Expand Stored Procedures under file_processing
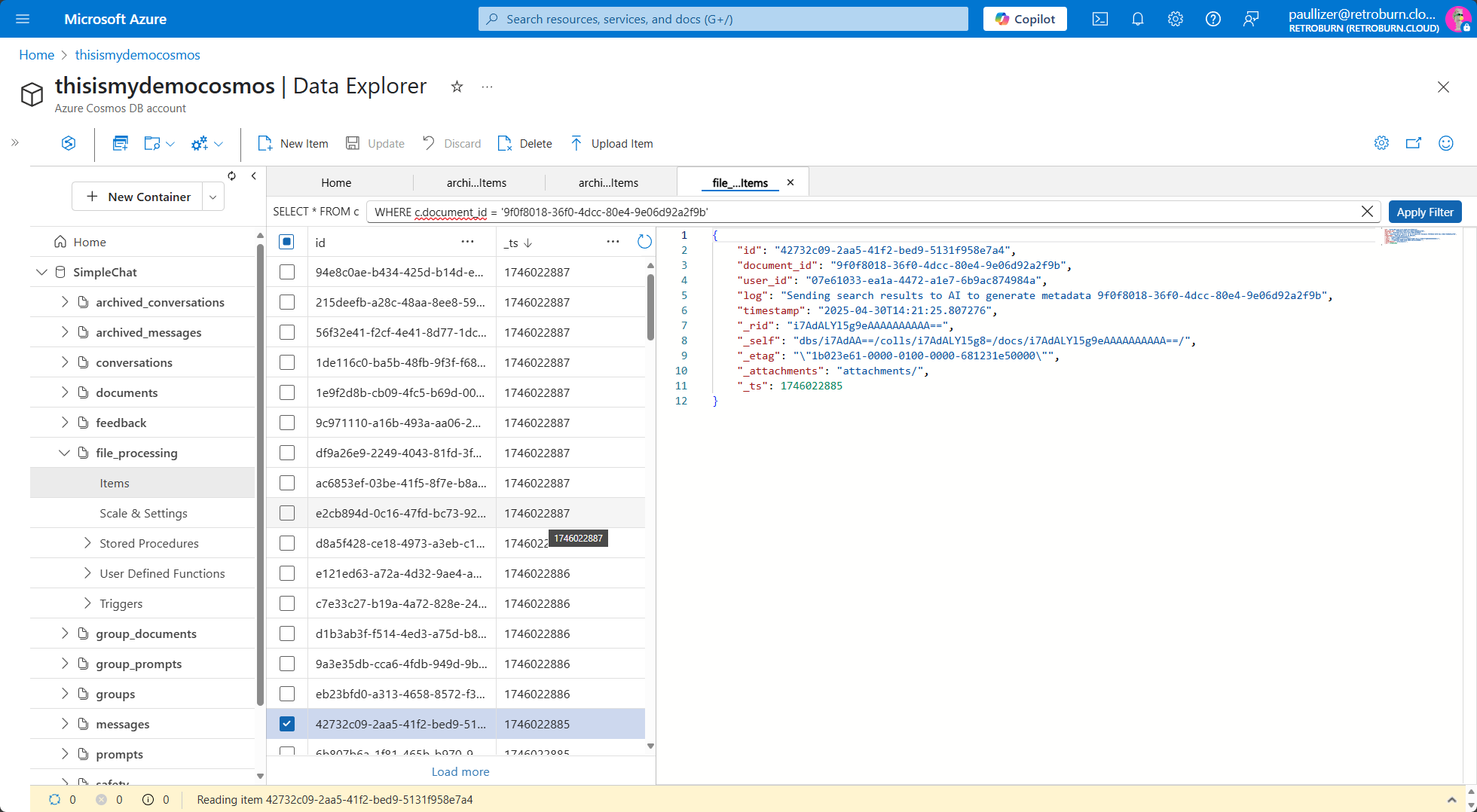Screen dimensions: 1477x812 [x=87, y=542]
